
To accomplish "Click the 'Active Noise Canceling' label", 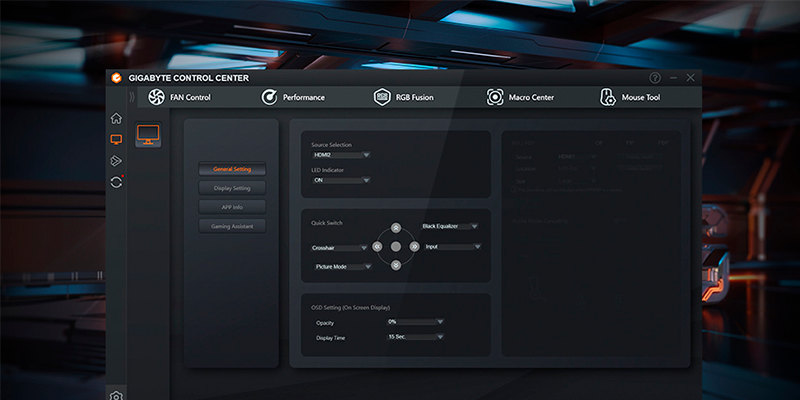I will (x=540, y=221).
